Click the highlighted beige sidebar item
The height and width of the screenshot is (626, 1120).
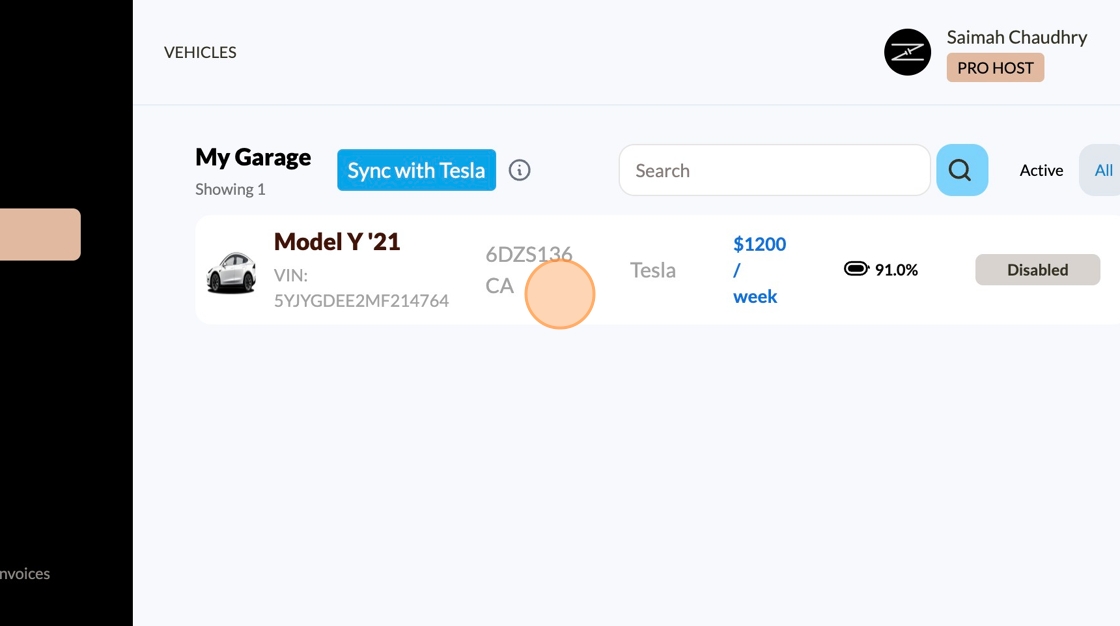point(40,234)
